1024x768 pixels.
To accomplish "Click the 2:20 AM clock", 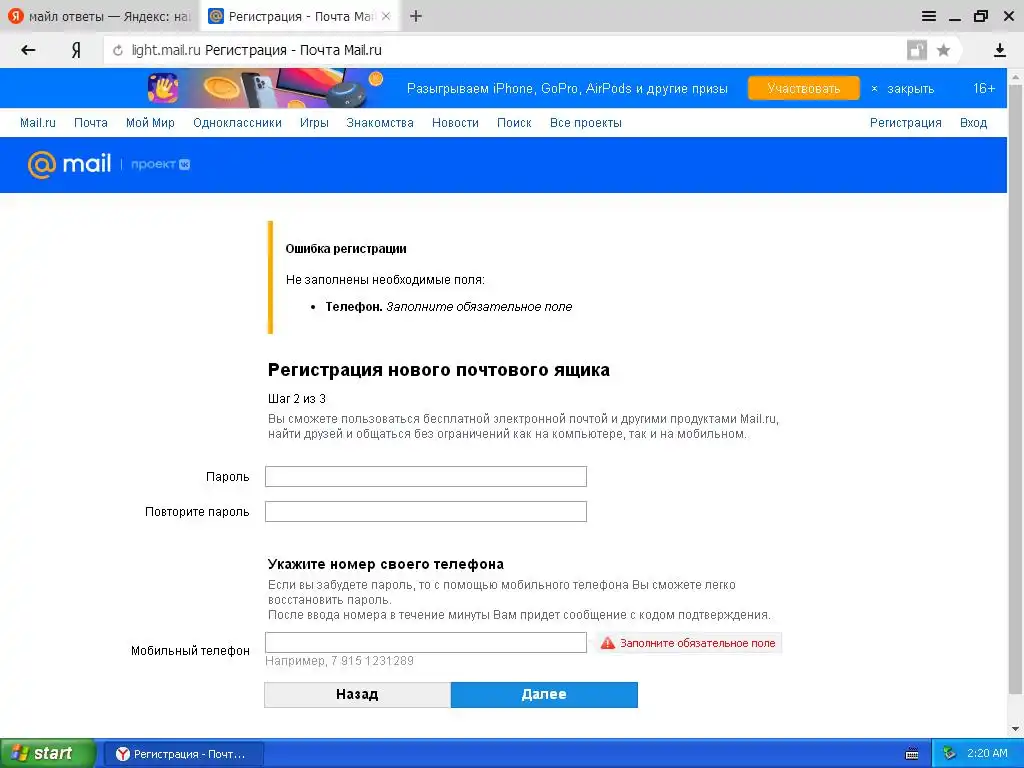I will point(987,754).
